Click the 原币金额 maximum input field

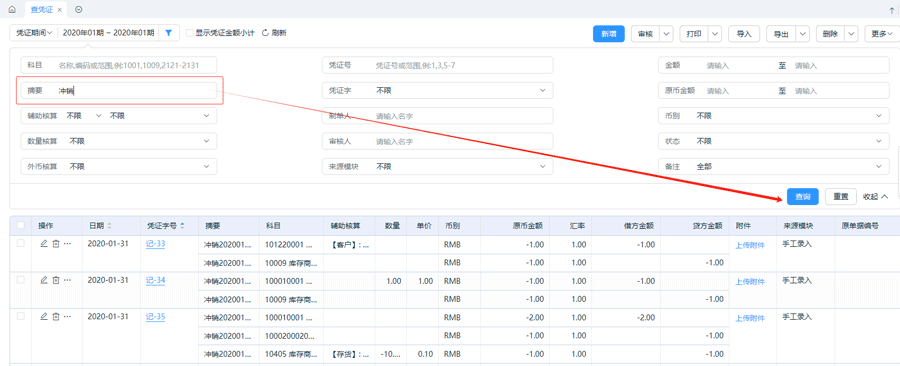coord(838,91)
